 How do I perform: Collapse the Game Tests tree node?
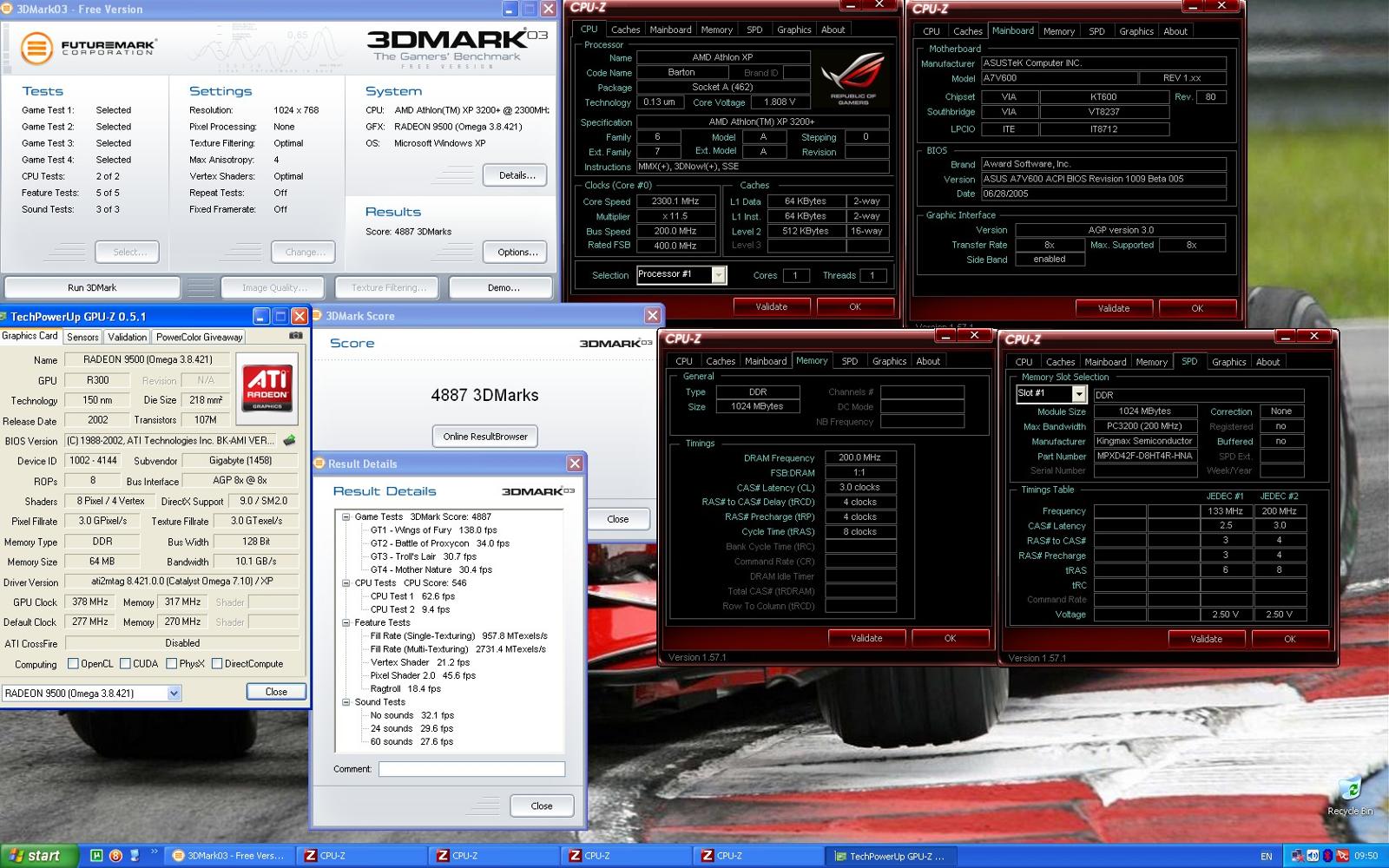coord(346,516)
